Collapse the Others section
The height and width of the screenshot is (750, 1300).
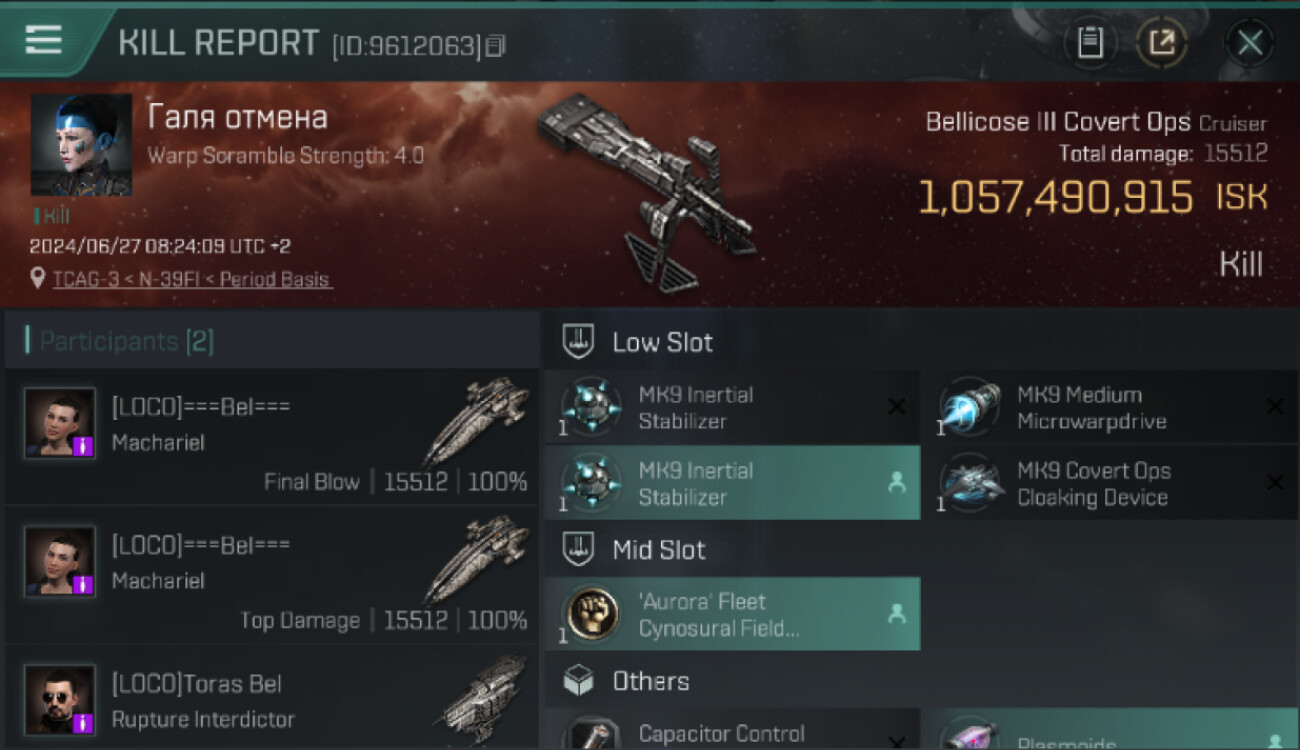click(580, 681)
